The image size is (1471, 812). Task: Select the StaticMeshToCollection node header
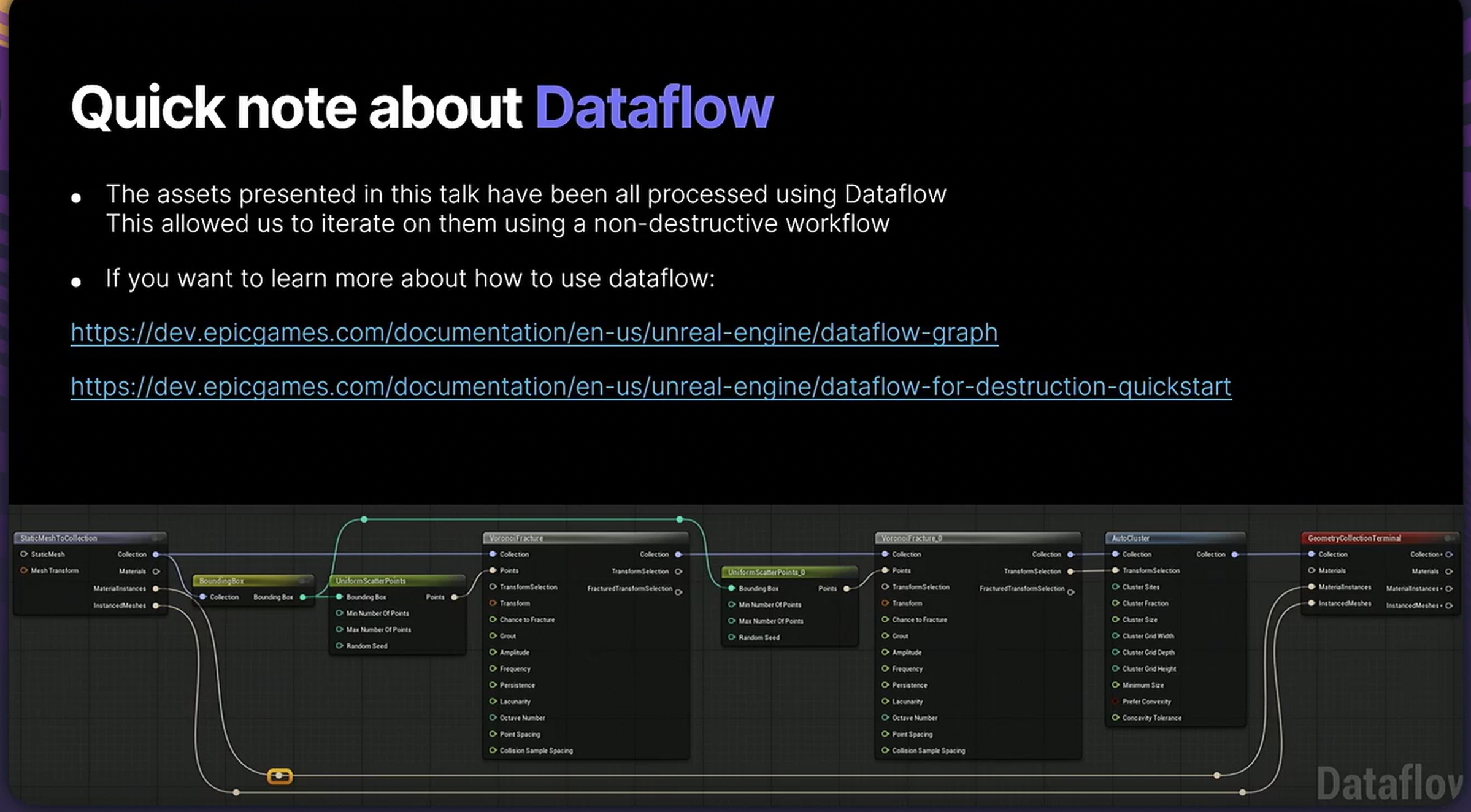click(90, 538)
